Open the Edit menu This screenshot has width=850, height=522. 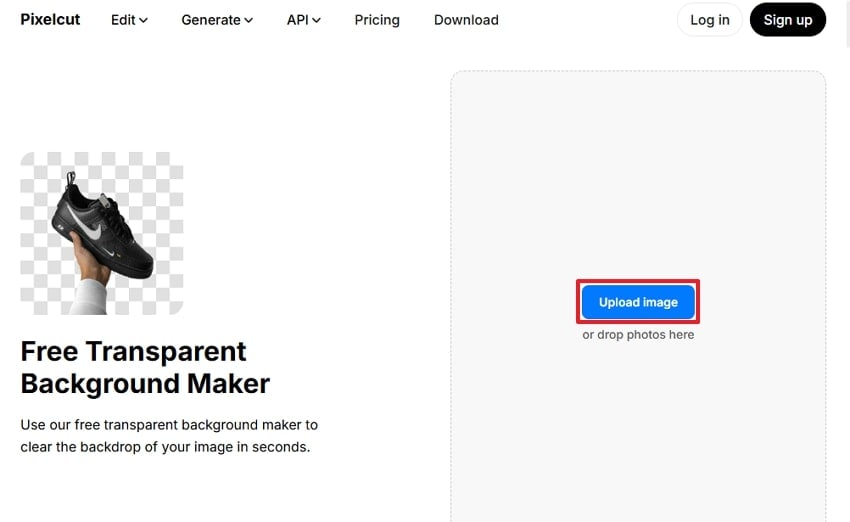[x=123, y=20]
